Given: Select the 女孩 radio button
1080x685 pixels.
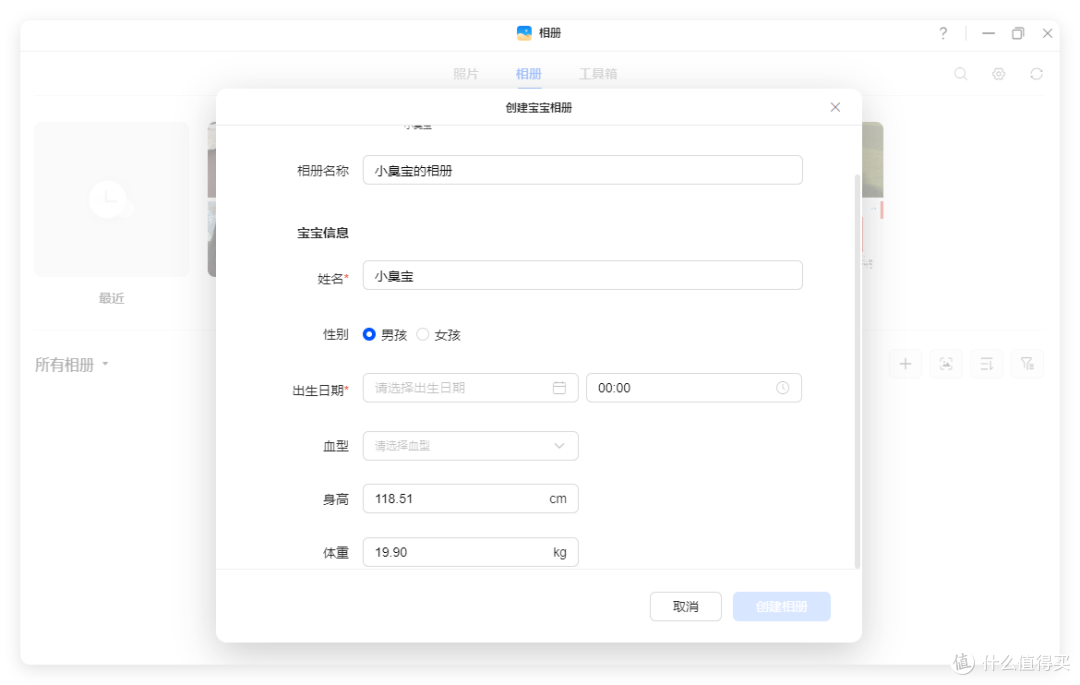Looking at the screenshot, I should tap(423, 335).
